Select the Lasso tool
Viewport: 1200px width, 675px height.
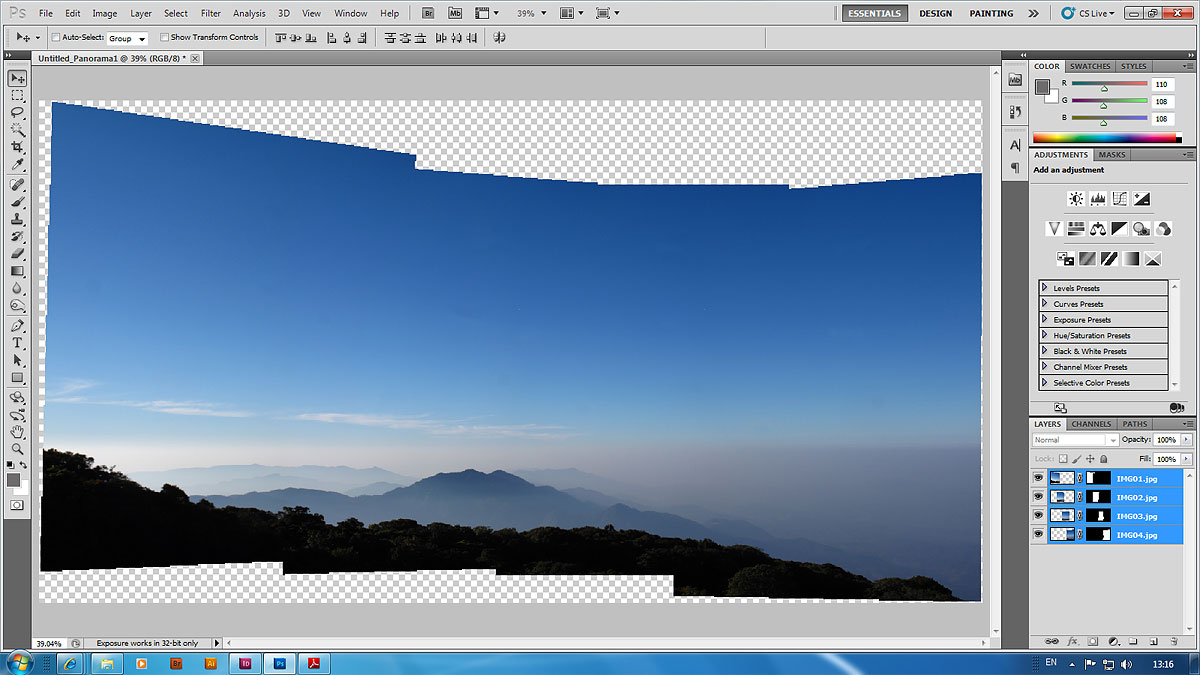pos(17,112)
